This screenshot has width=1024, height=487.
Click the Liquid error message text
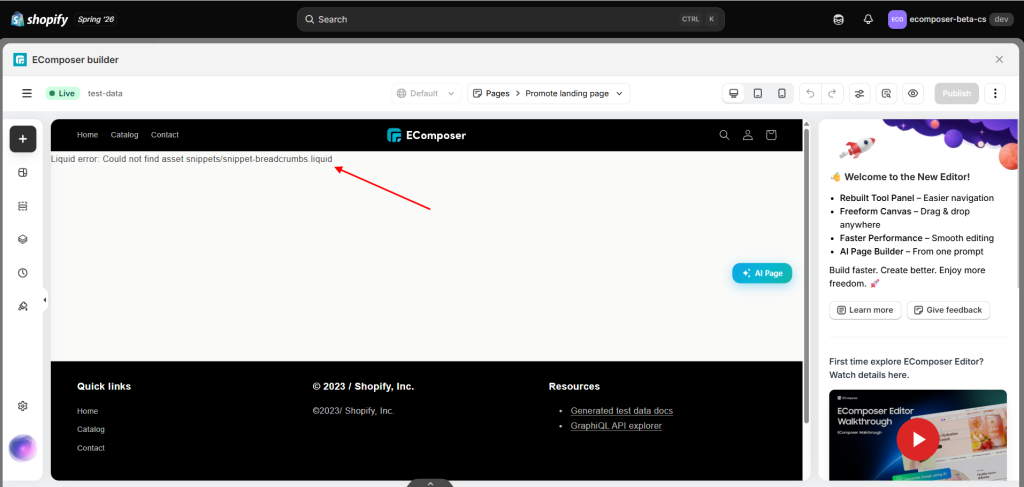click(191, 159)
